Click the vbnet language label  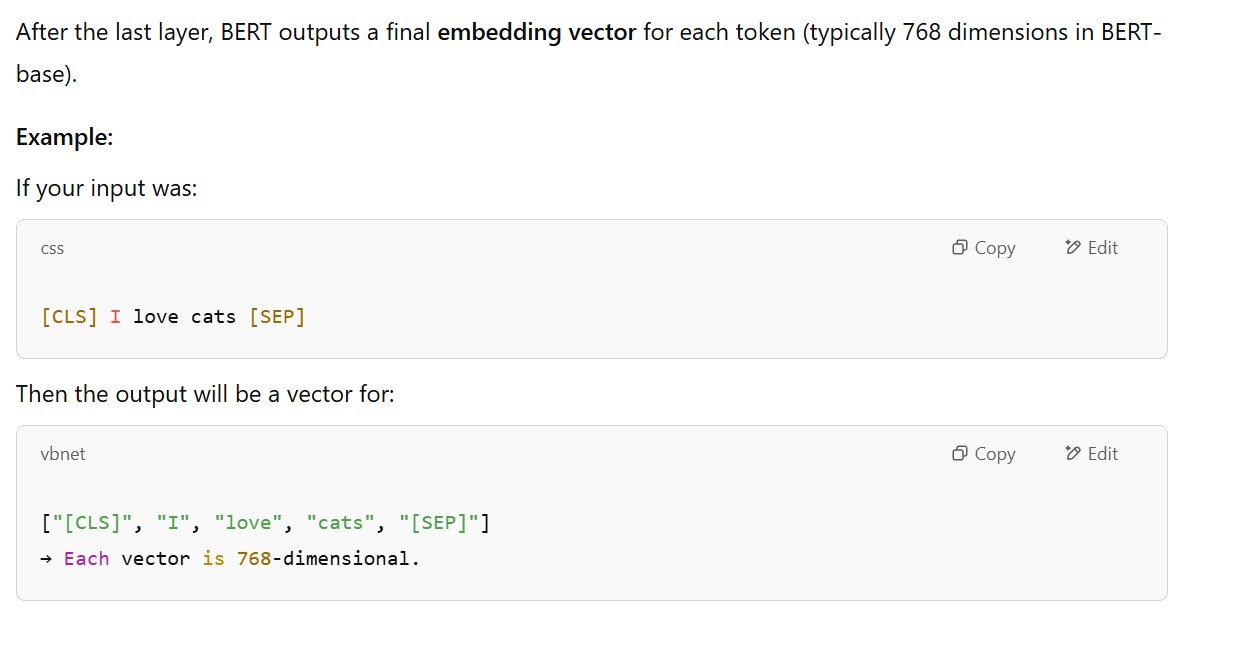click(x=63, y=454)
